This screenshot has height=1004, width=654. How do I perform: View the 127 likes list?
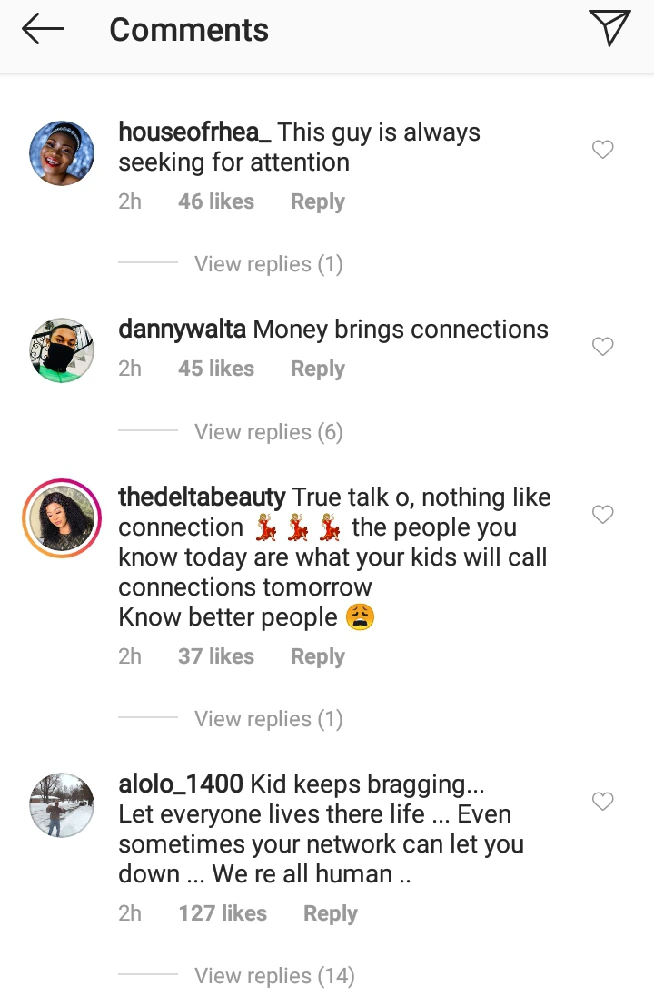[x=222, y=914]
